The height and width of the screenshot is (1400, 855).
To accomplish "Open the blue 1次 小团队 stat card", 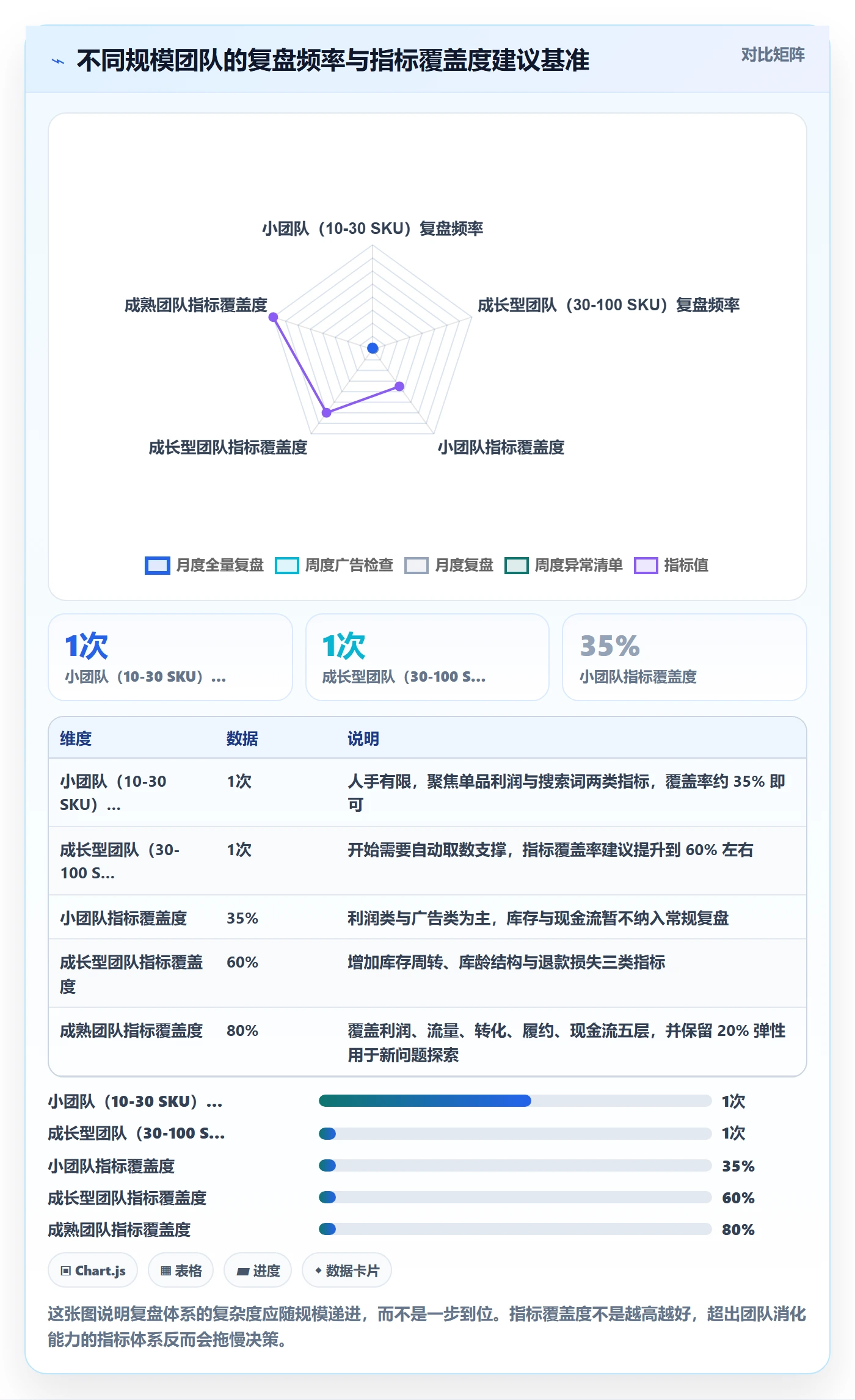I will 170,657.
